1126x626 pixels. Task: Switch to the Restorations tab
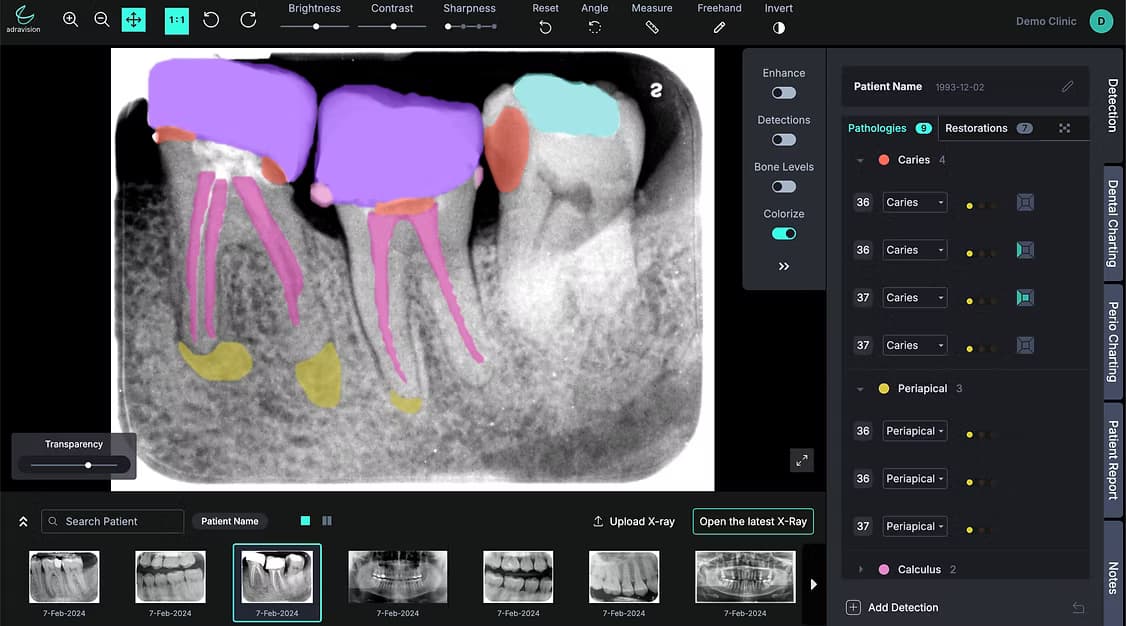975,128
